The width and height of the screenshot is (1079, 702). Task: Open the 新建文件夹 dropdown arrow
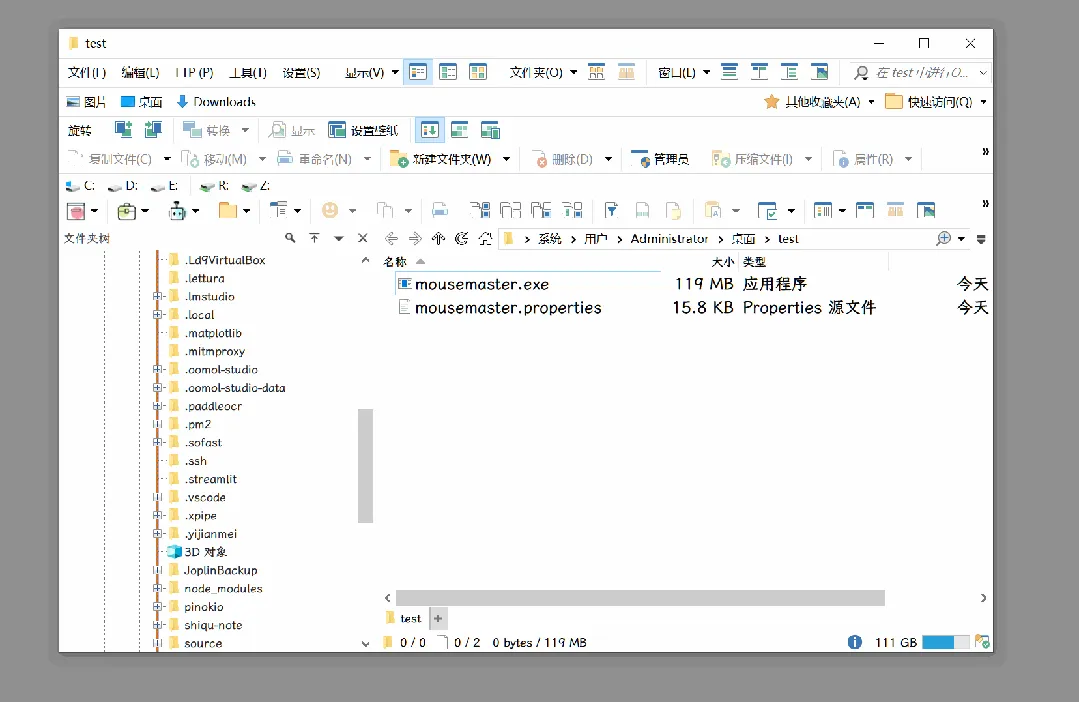pos(506,159)
